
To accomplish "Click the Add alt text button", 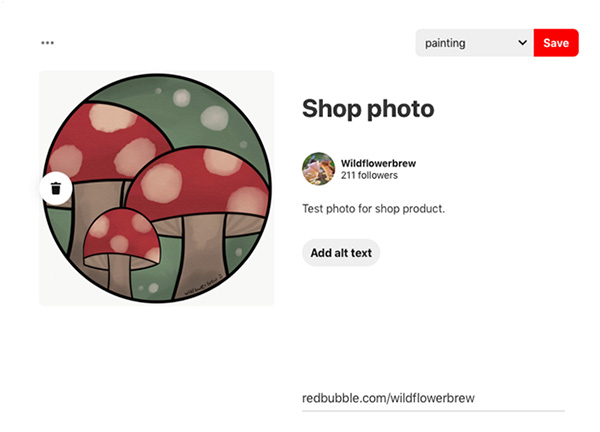I will point(341,253).
